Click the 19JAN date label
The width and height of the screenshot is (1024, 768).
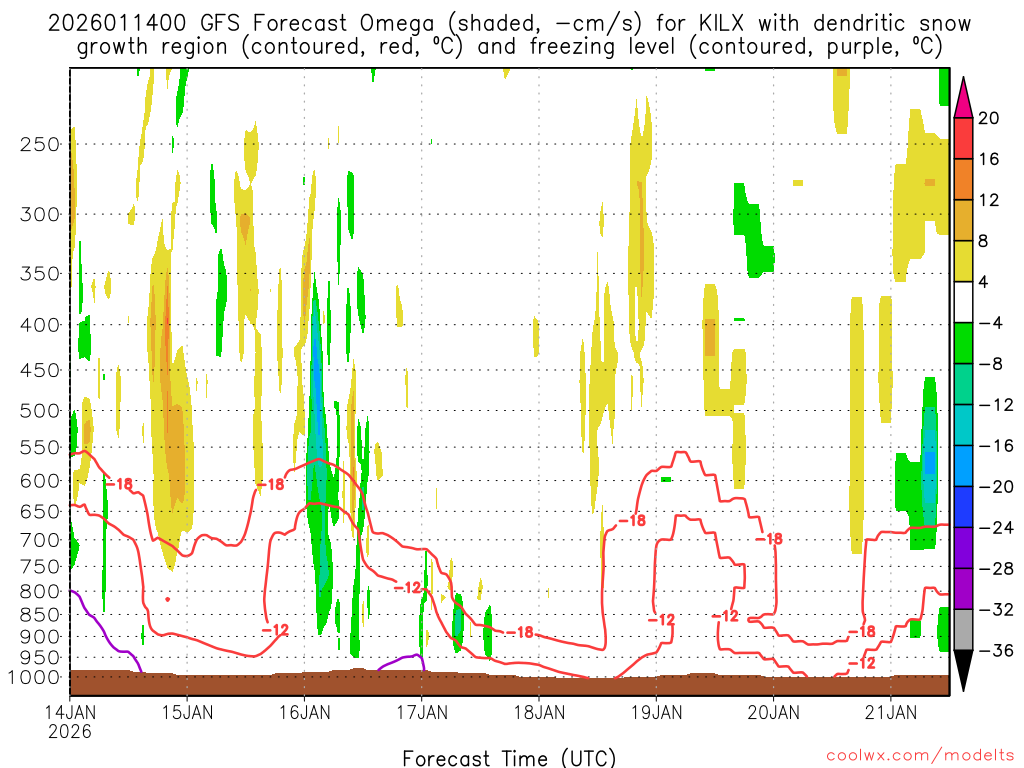click(x=656, y=712)
